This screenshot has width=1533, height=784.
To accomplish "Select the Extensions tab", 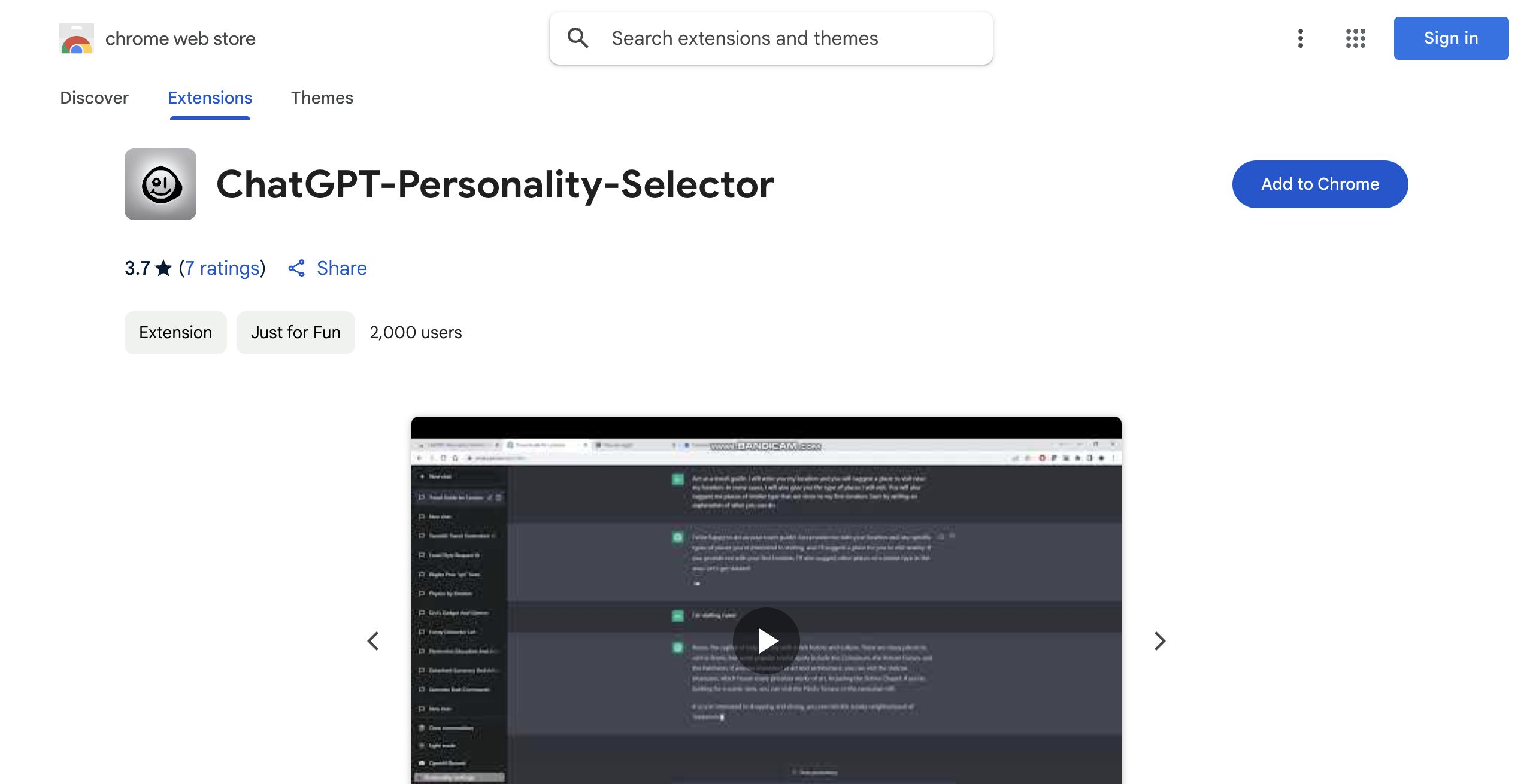I will (210, 98).
